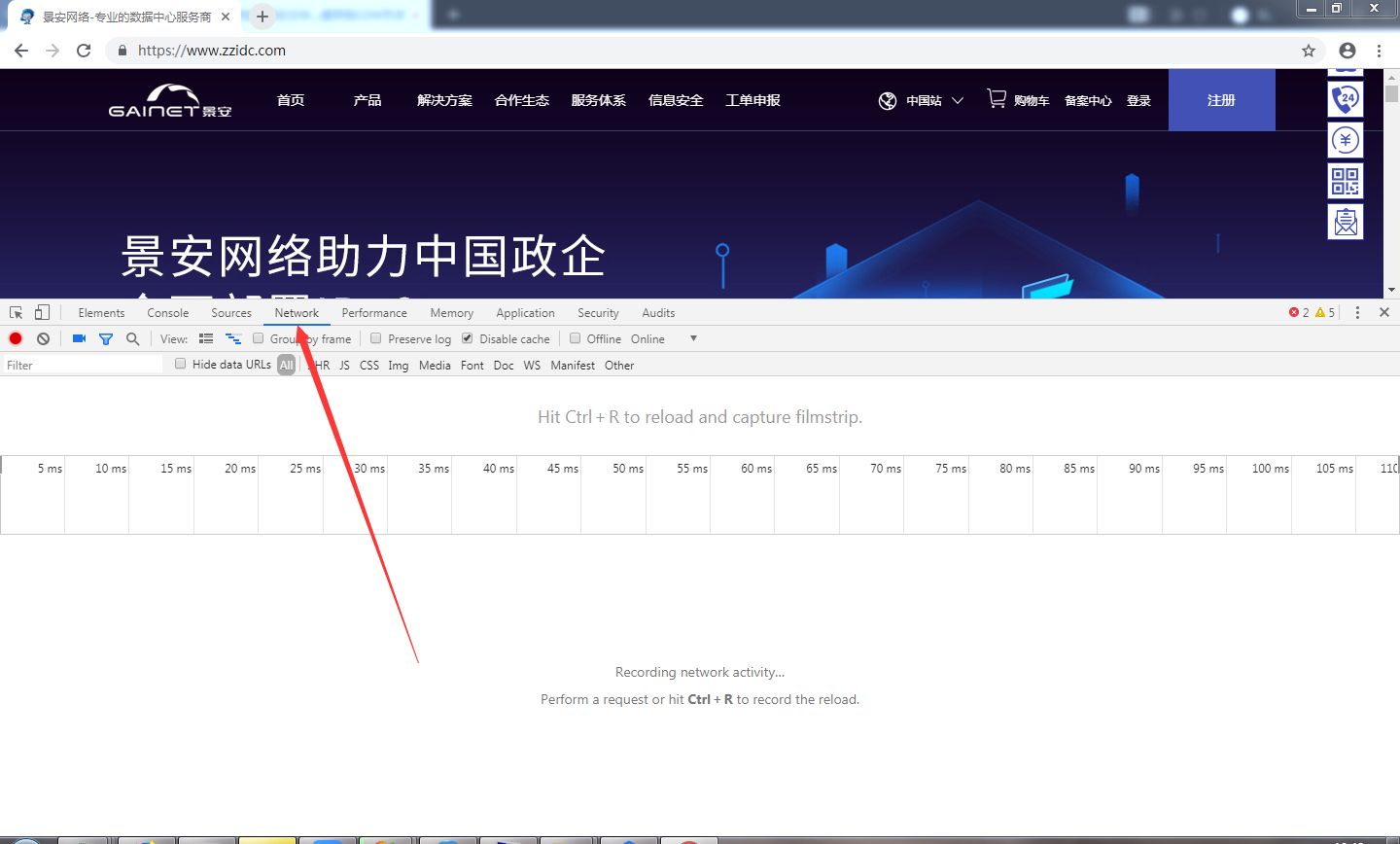
Task: Enable screenshot capture with the camera icon
Action: pyautogui.click(x=79, y=338)
